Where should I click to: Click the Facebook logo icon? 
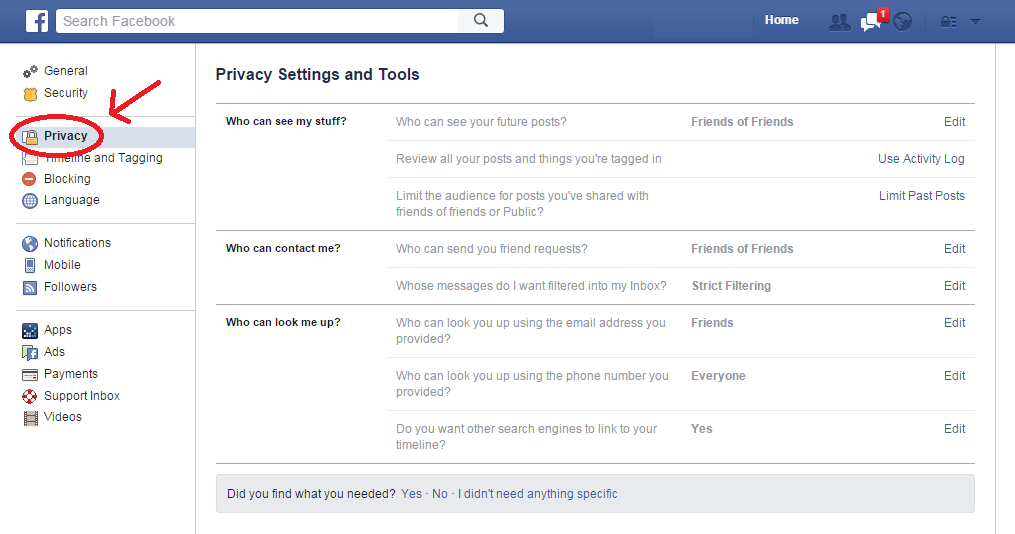37,21
